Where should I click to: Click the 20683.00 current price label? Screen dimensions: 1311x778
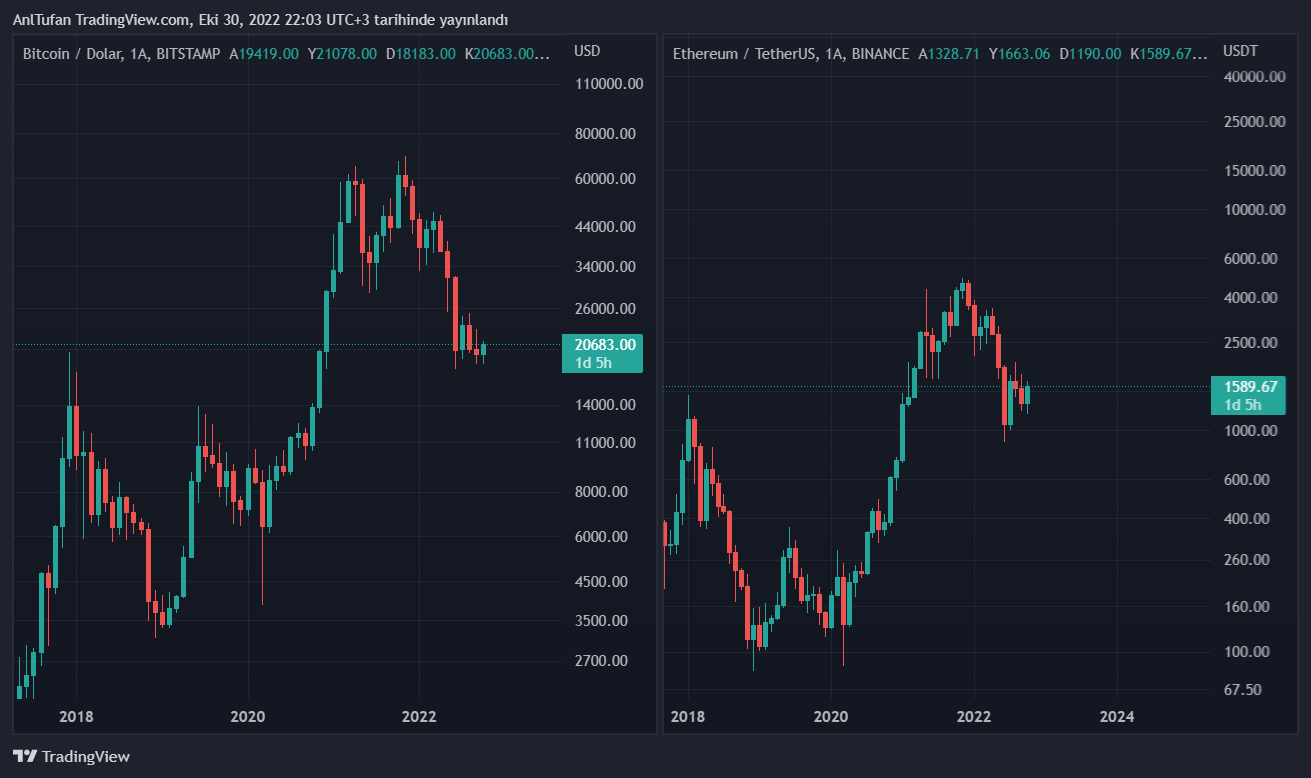click(601, 345)
